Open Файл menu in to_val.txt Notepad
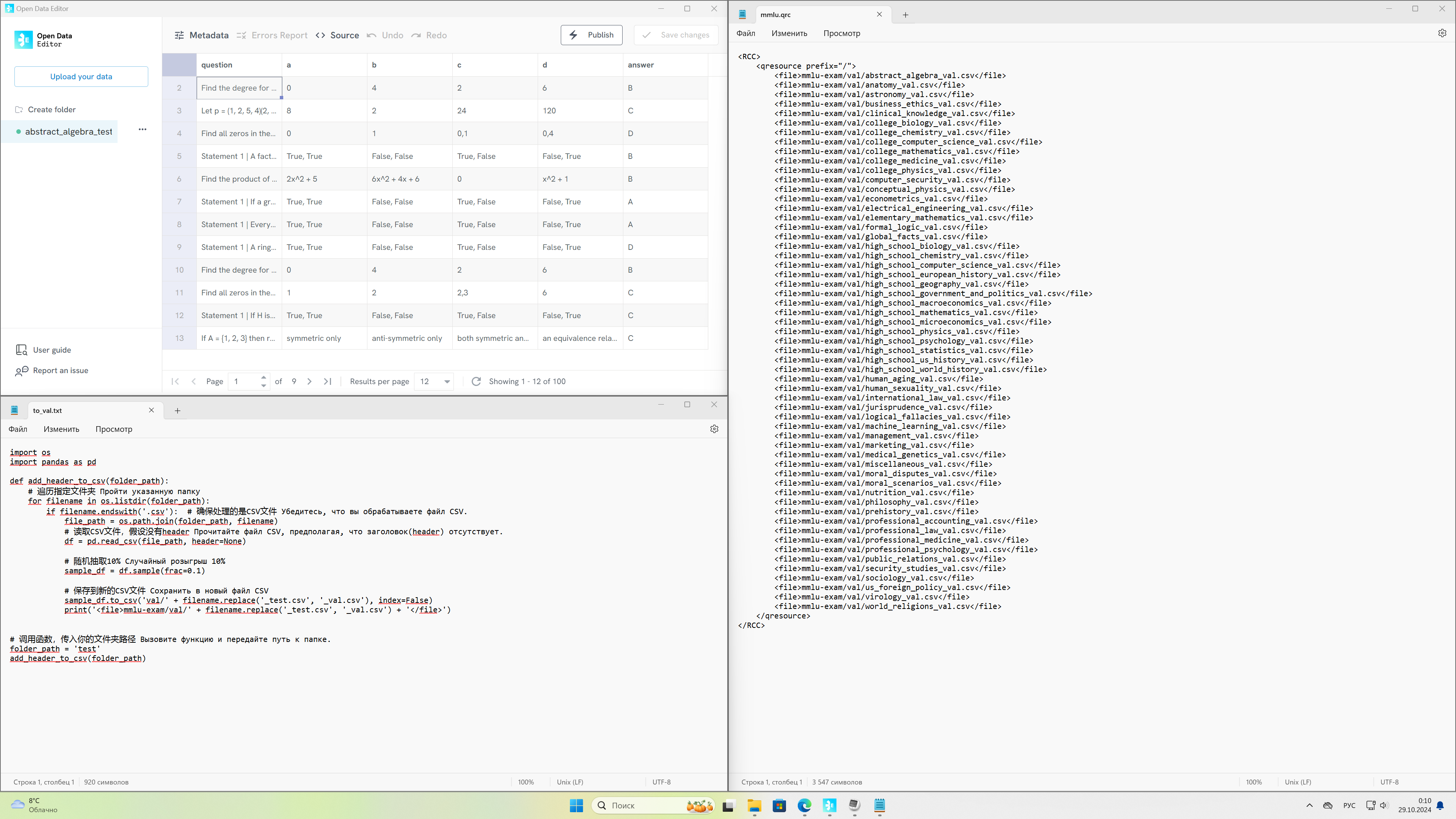The height and width of the screenshot is (819, 1456). (x=18, y=429)
